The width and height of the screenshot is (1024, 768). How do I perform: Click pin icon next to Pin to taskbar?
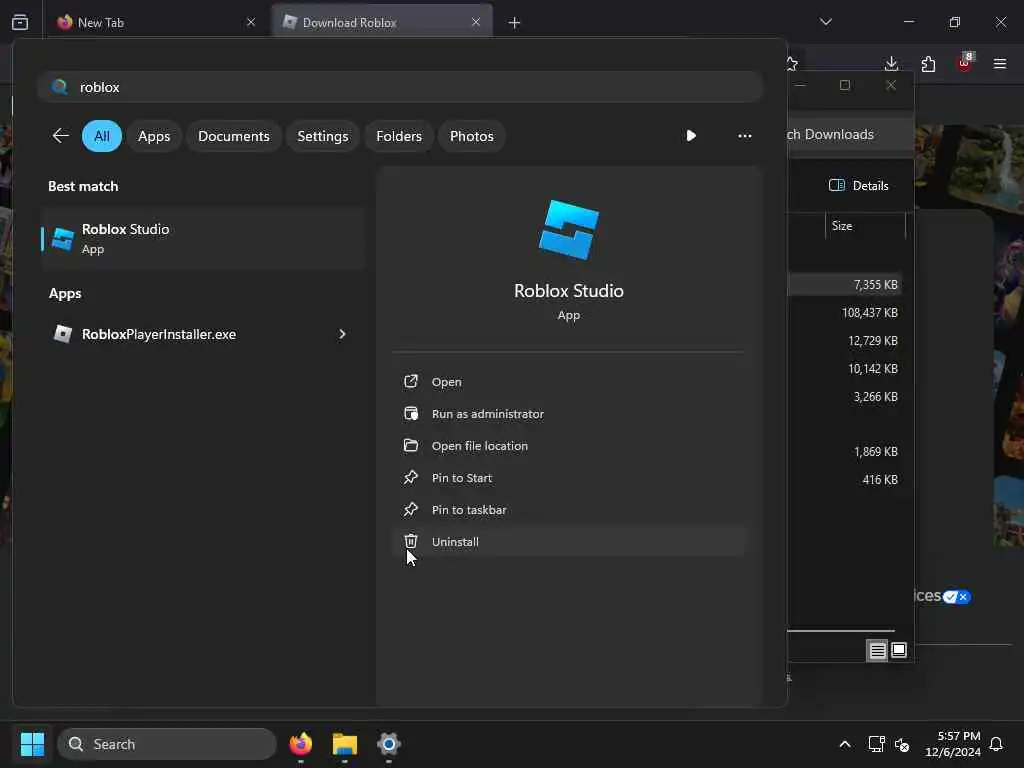coord(411,509)
